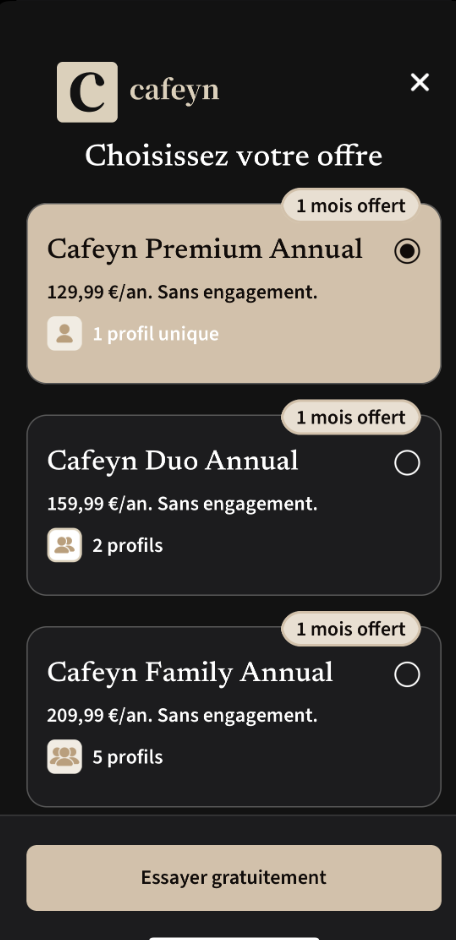Viewport: 456px width, 940px height.
Task: Click '1 mois offert' badge on Duo
Action: point(351,417)
